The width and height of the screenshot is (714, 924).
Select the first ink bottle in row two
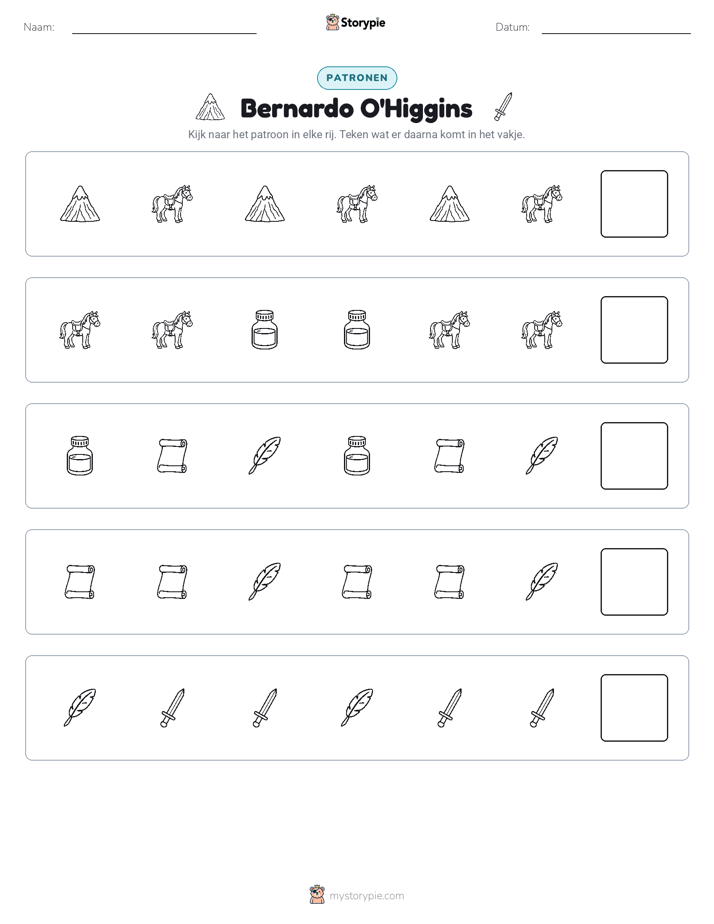[x=265, y=330]
